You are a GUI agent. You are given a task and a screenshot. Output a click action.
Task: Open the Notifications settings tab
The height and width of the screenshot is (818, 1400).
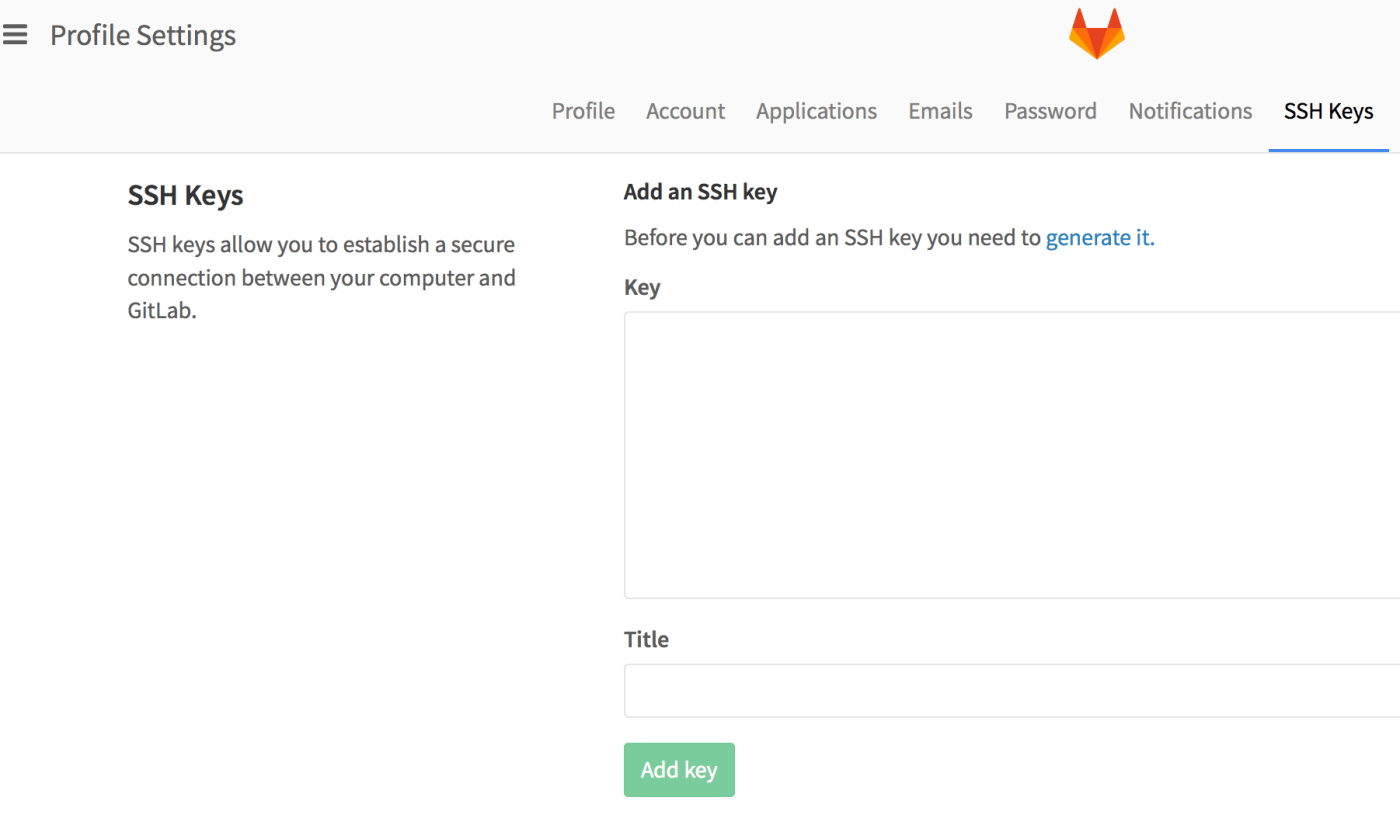point(1190,111)
